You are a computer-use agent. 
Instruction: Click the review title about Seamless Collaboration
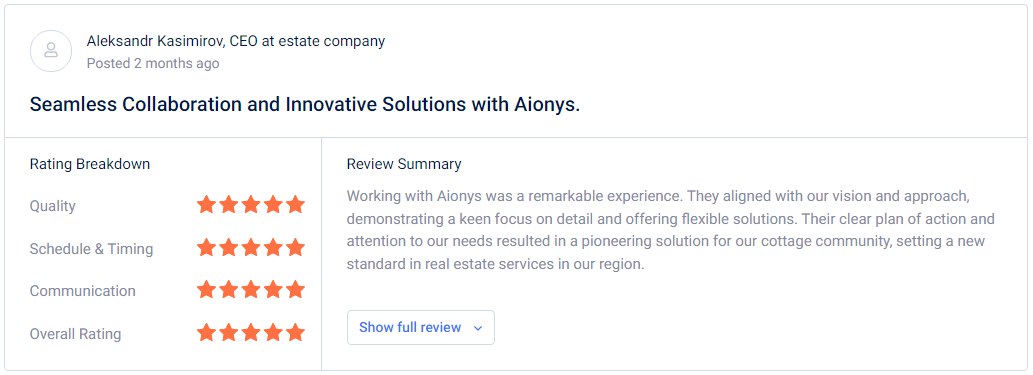[x=305, y=105]
